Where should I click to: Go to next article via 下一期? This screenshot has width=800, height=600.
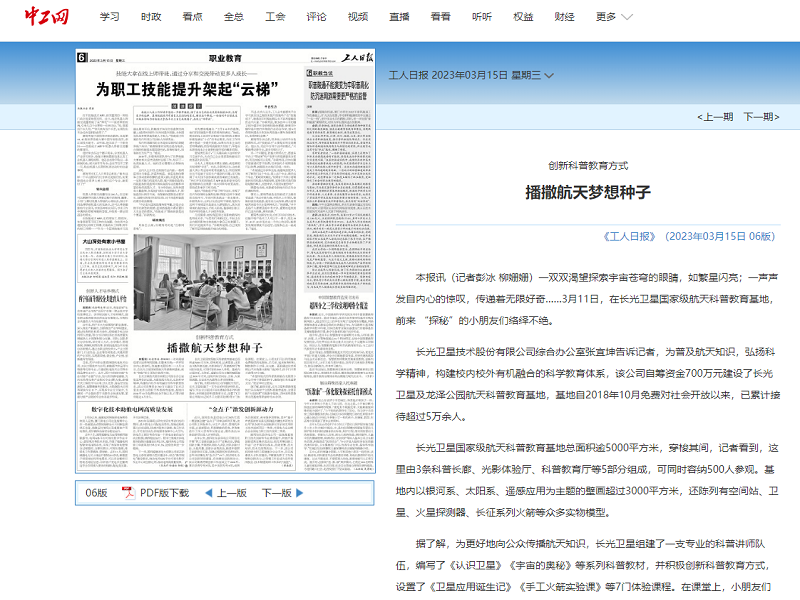click(x=759, y=117)
